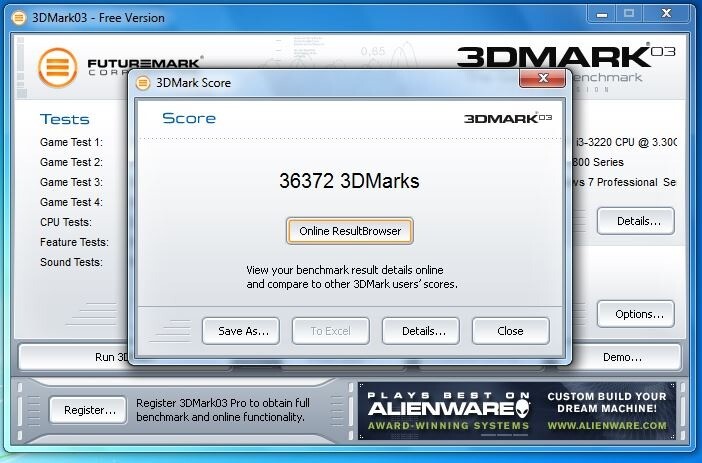Open system Details in the main window
702x463 pixels.
[x=636, y=221]
